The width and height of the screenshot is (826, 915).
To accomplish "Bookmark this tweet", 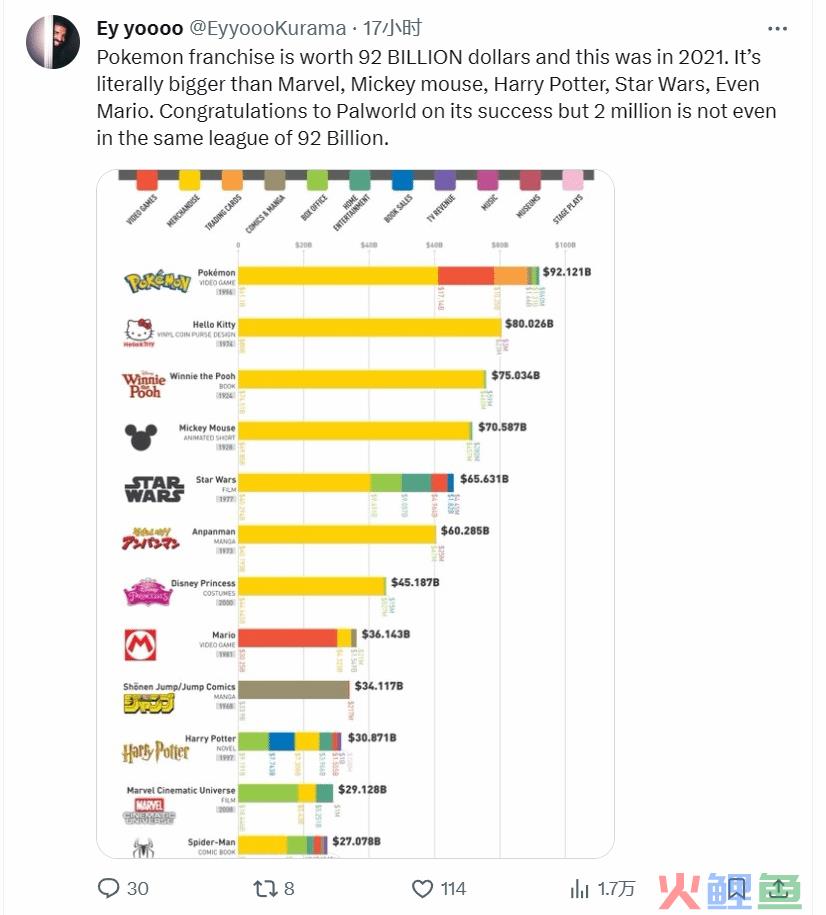I will click(x=736, y=889).
